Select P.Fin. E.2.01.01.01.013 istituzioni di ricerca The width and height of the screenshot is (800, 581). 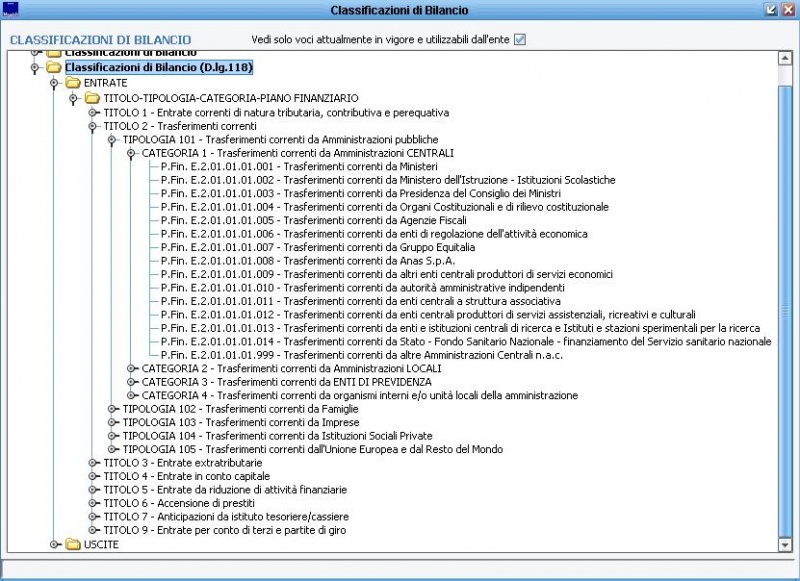click(460, 328)
